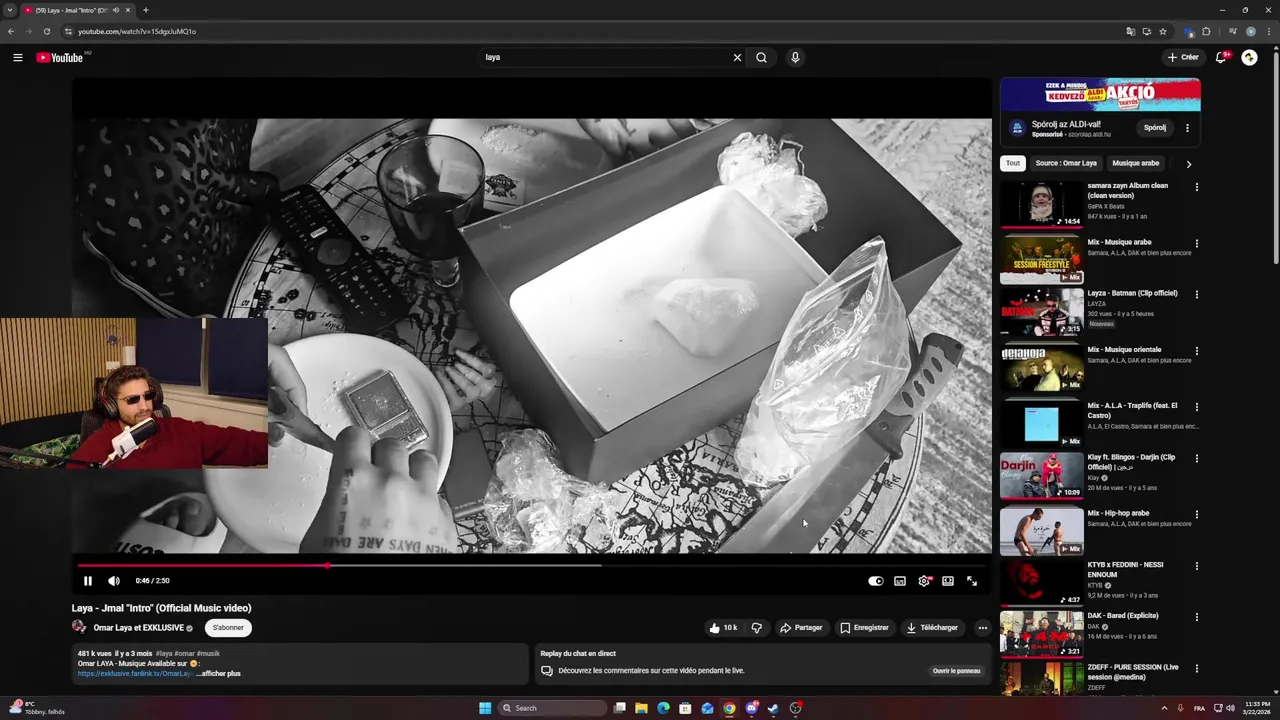Click the search magnifier button
1280x720 pixels.
pyautogui.click(x=761, y=58)
